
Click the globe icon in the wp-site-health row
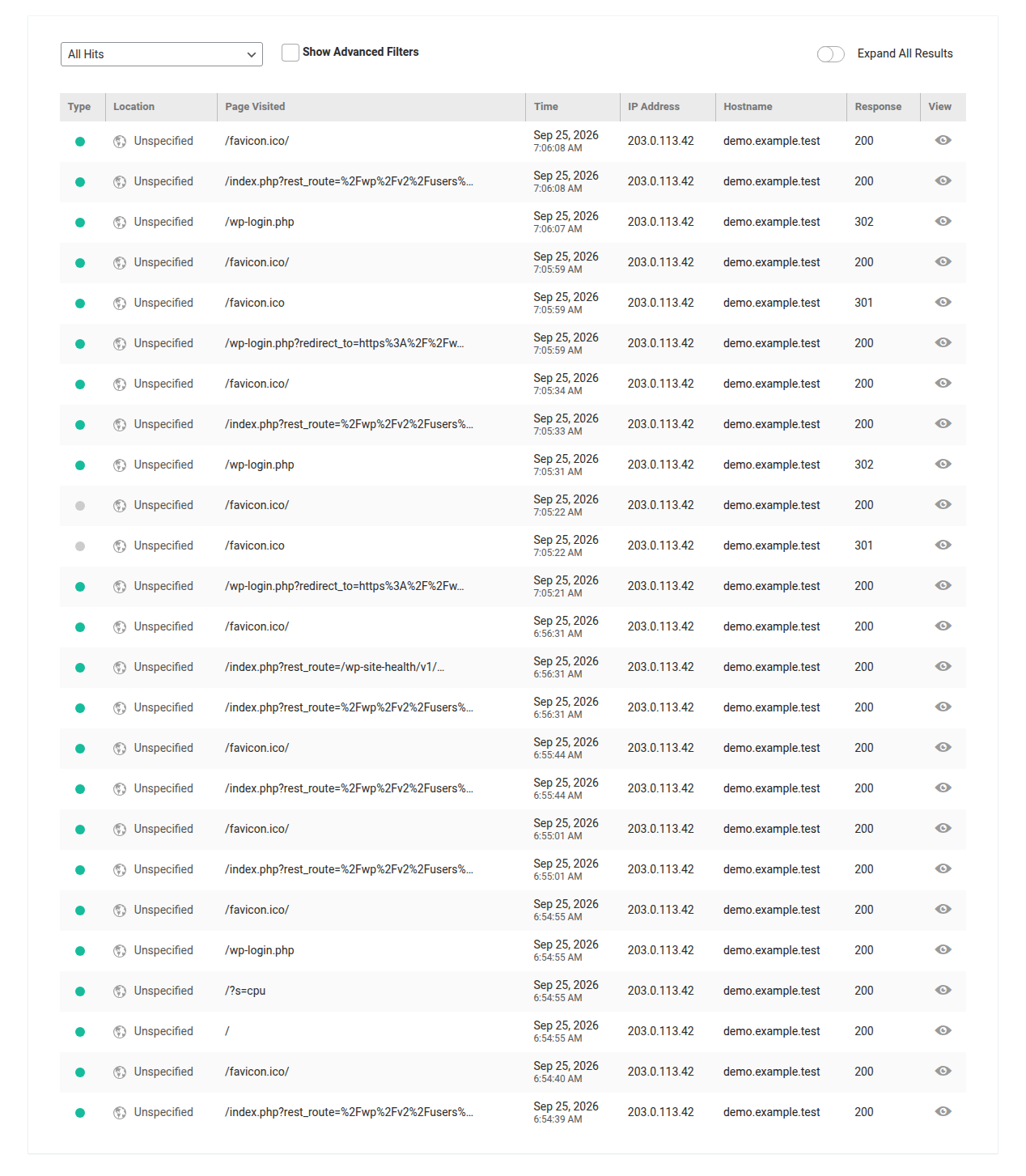pyautogui.click(x=120, y=668)
